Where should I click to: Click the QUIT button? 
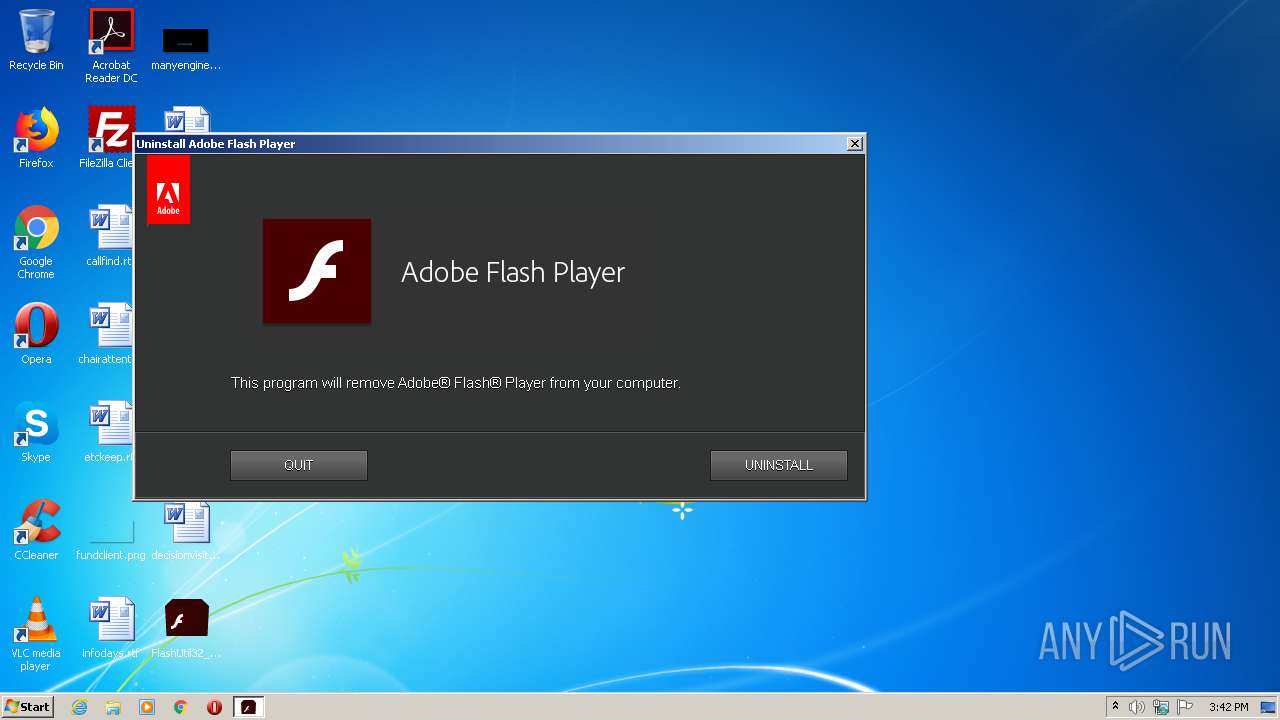point(298,465)
